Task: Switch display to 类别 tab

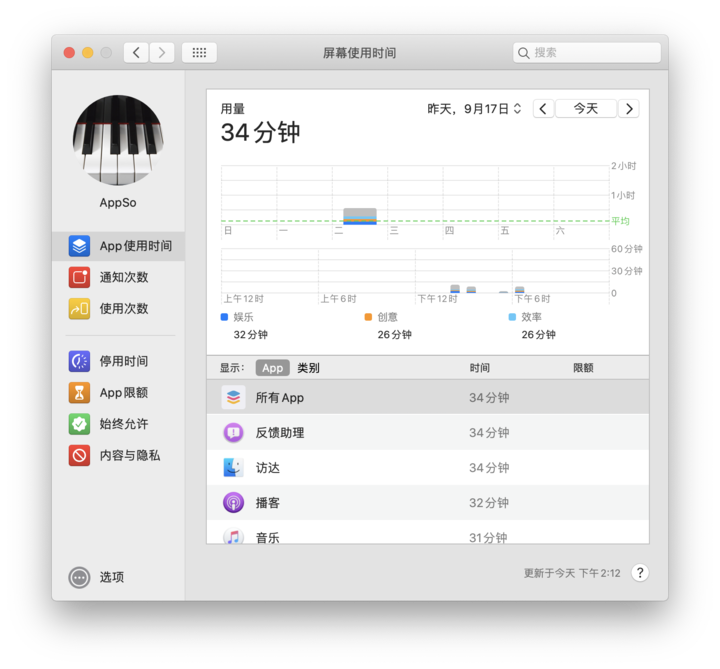Action: (x=308, y=368)
